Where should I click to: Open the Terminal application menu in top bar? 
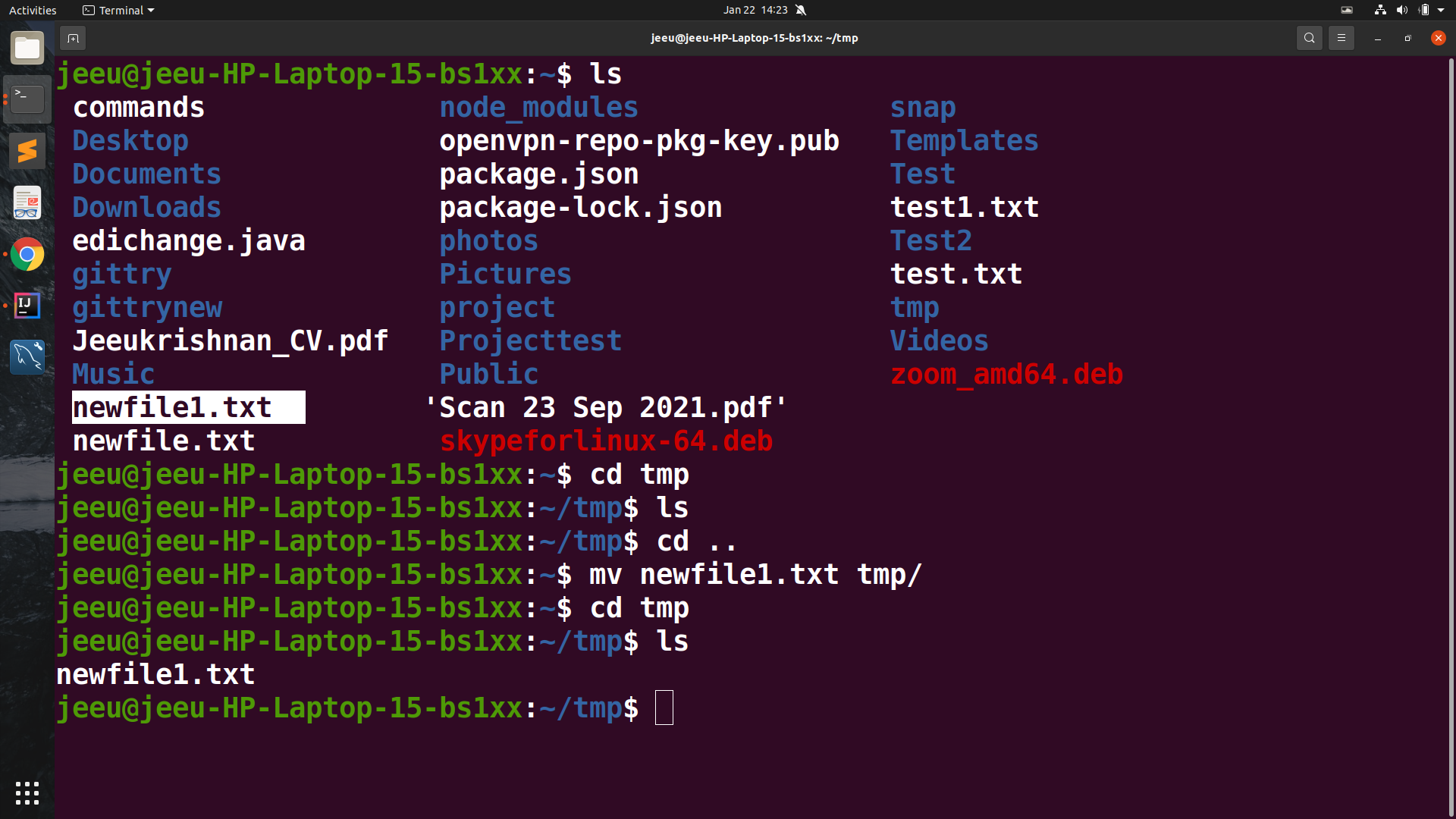[x=118, y=10]
